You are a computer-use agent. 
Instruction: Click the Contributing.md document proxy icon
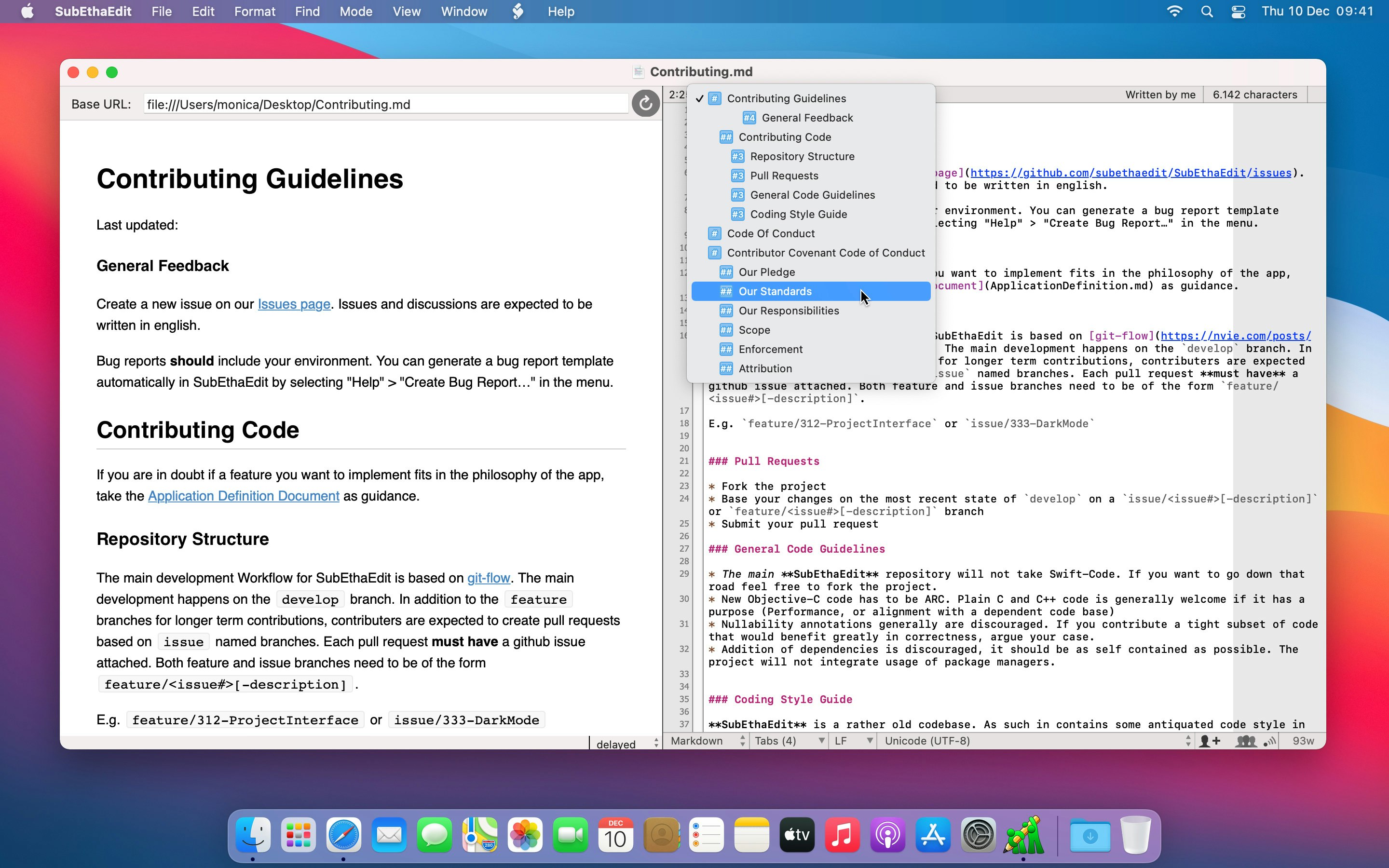click(x=638, y=72)
